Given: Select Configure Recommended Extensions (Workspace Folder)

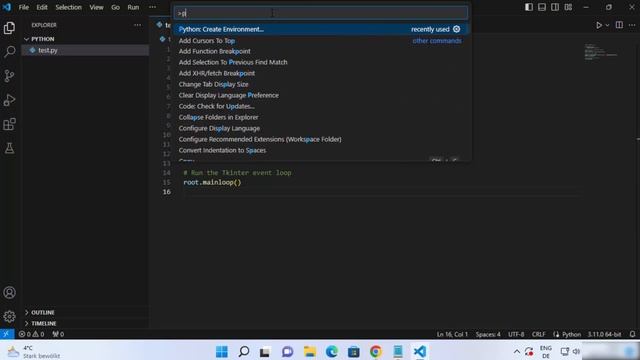Looking at the screenshot, I should point(321,140).
